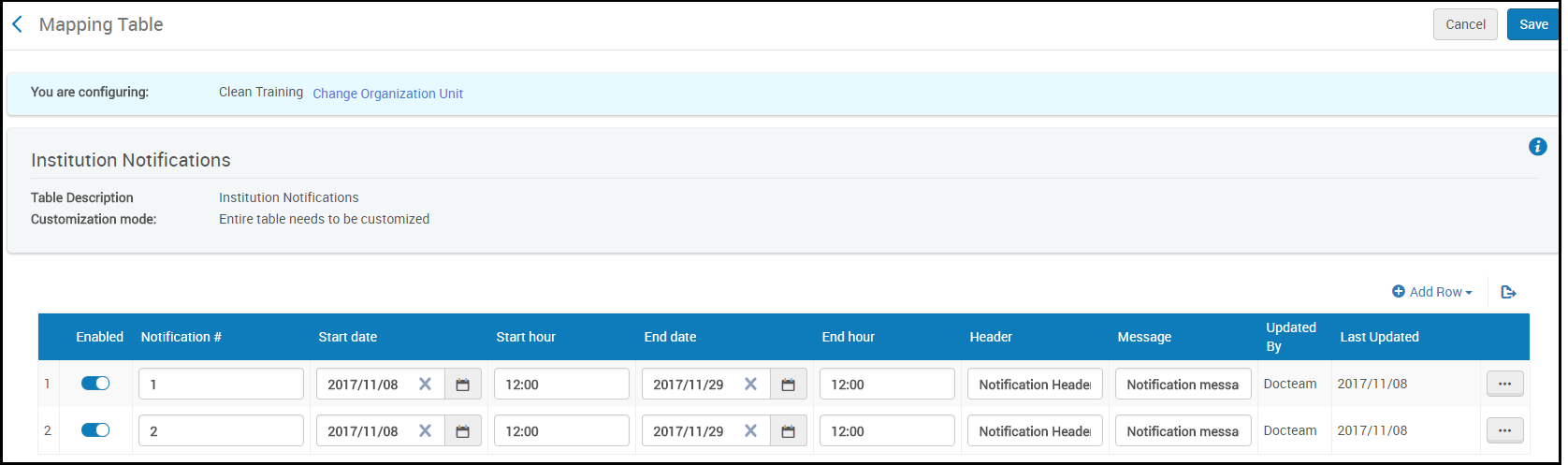Open calendar picker for row 1 start date
Screen dimensions: 1568x465
[x=462, y=385]
